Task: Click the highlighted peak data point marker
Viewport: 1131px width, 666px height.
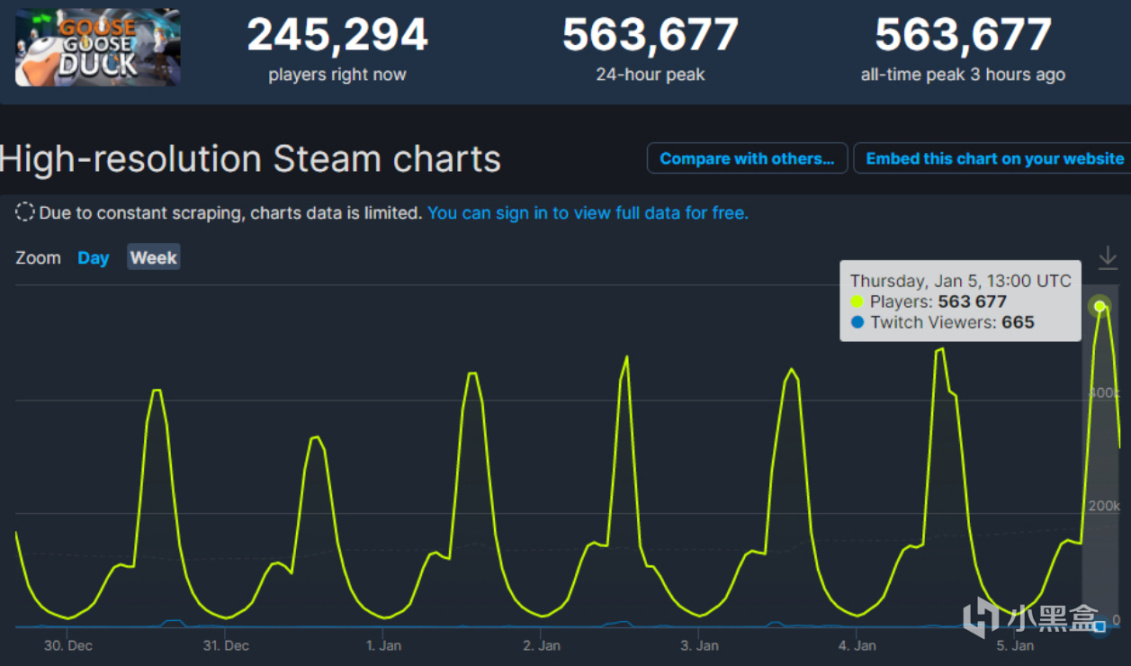Action: coord(1100,306)
